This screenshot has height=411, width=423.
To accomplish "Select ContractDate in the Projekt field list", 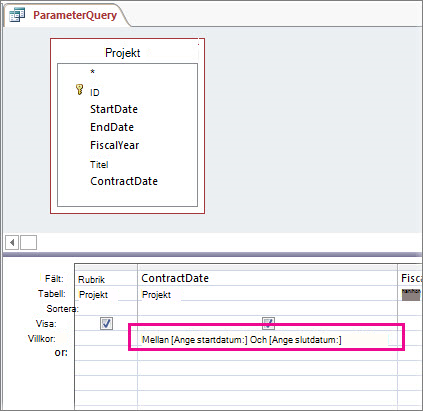I will pos(124,181).
